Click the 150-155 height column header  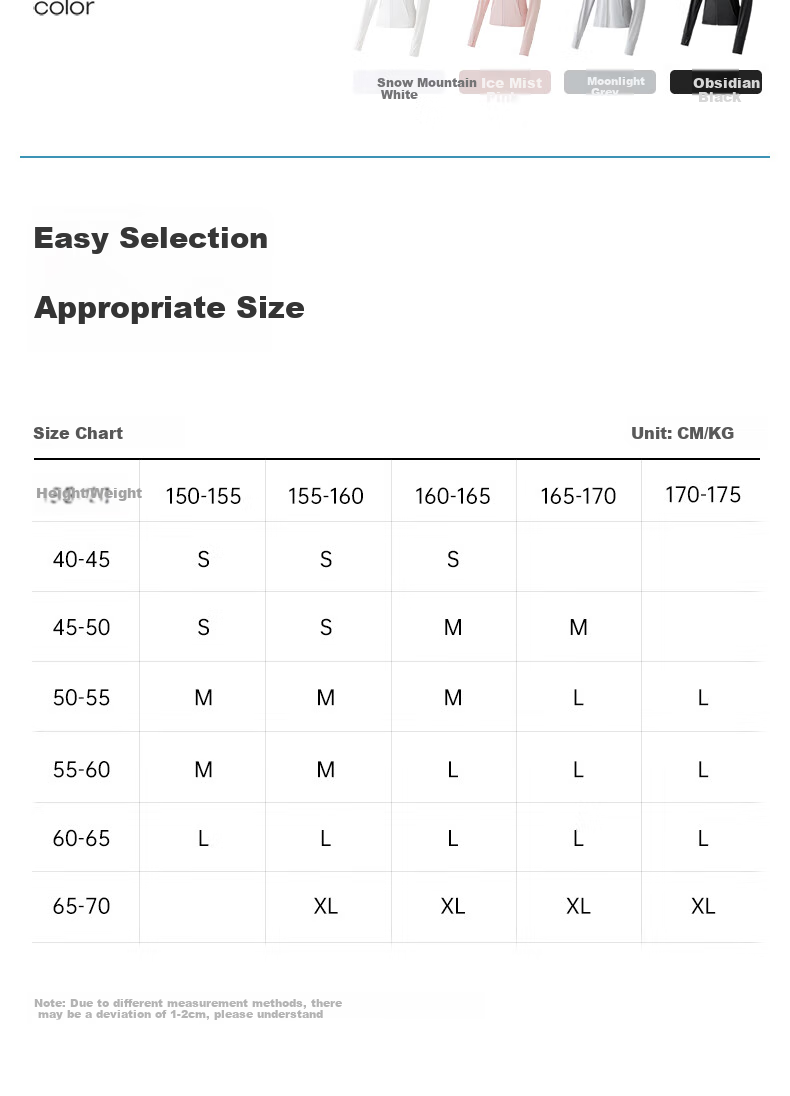coord(203,496)
